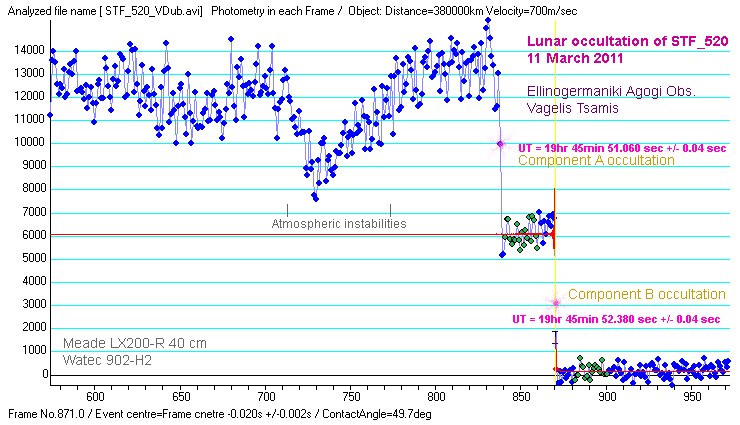Click 'Velocity=700m/sec' in the header
The image size is (740, 425).
coord(531,11)
